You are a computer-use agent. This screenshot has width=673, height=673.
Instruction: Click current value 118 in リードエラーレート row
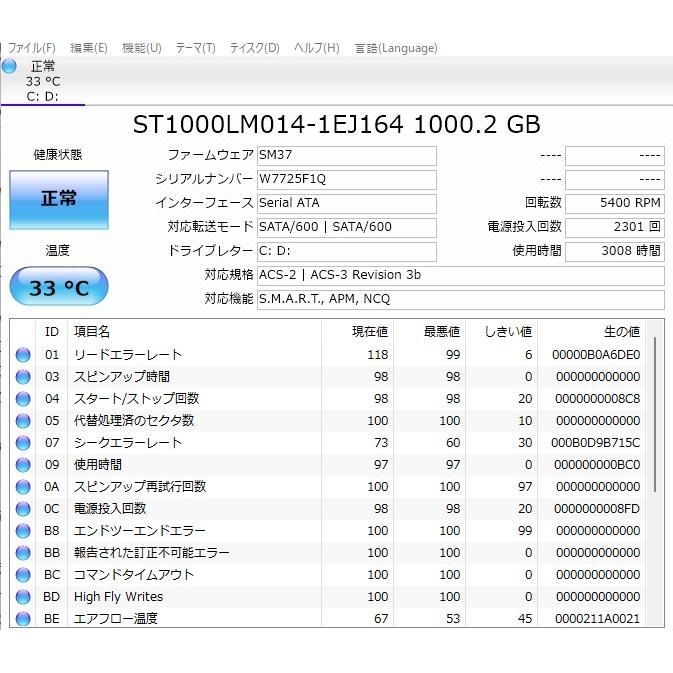378,355
